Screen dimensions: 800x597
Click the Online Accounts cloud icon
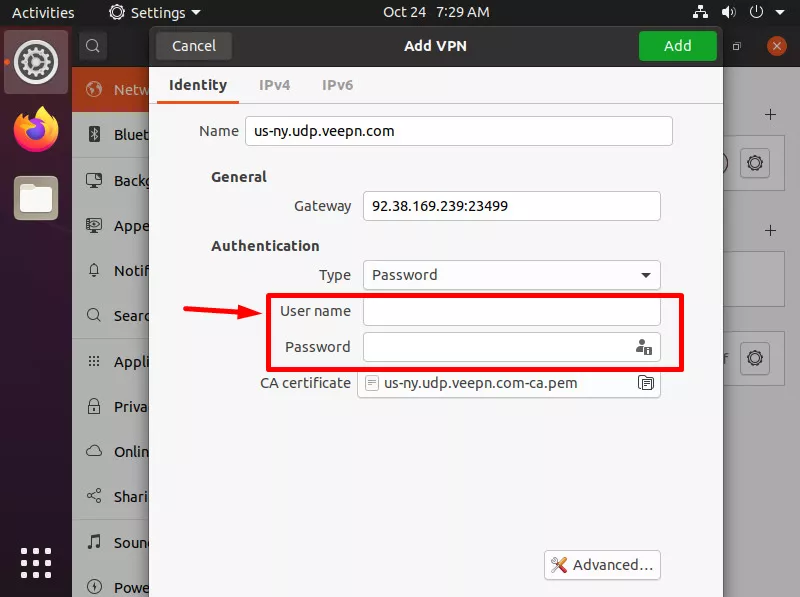[x=94, y=451]
